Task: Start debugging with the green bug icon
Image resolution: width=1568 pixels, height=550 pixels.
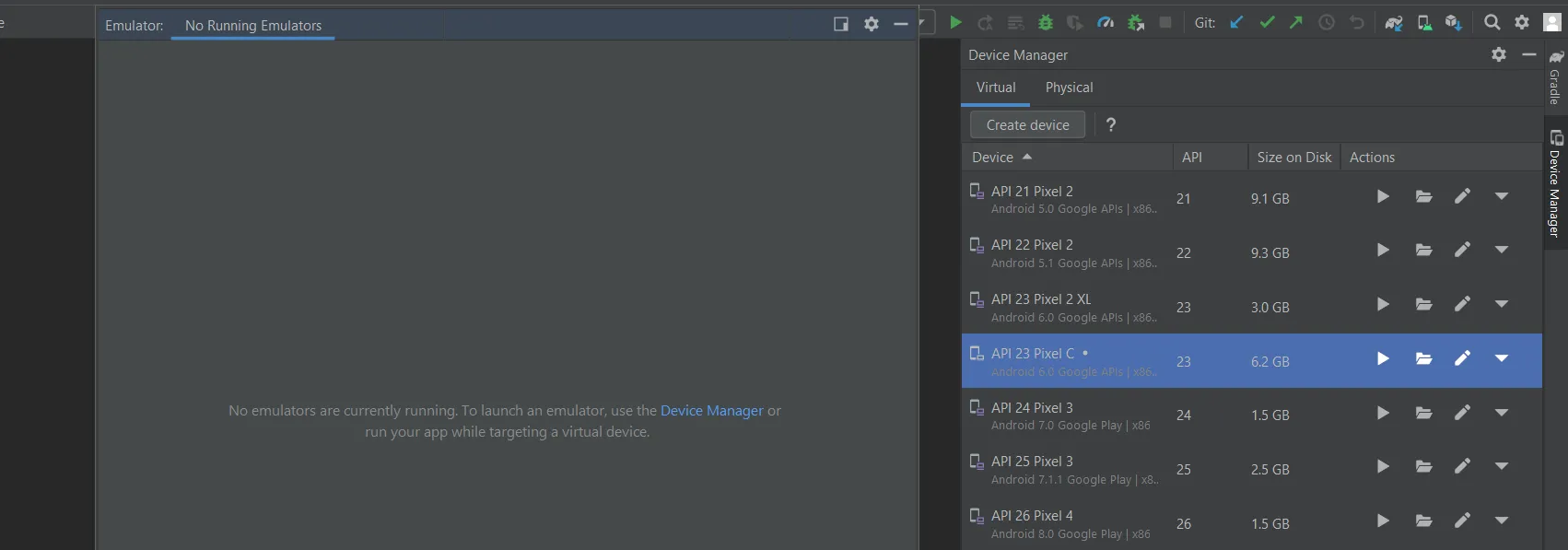Action: 1046,22
